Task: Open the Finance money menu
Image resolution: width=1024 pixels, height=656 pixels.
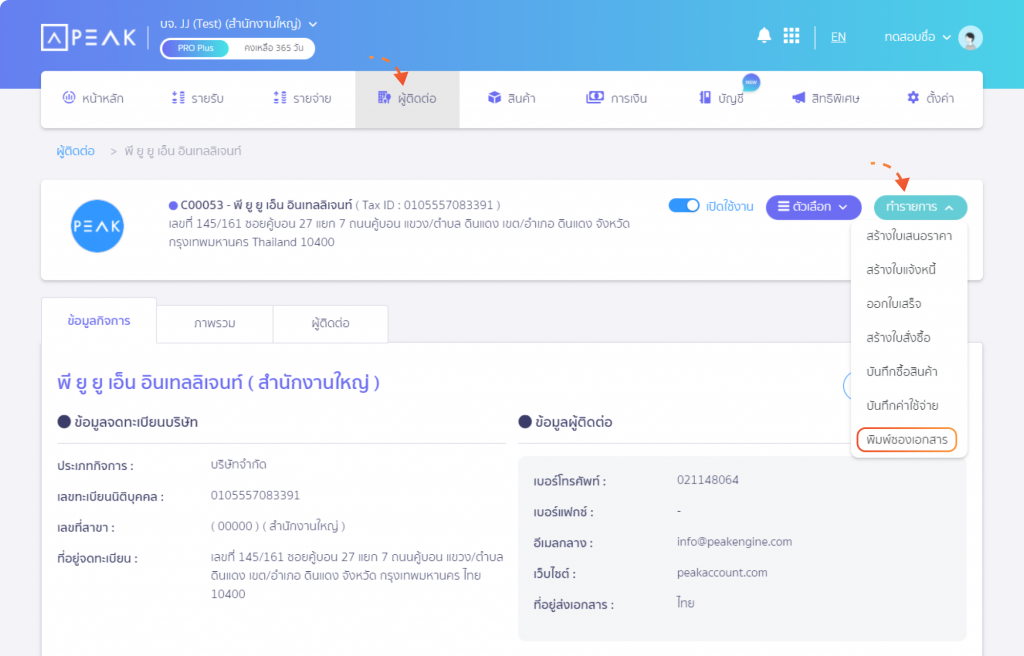Action: [612, 98]
